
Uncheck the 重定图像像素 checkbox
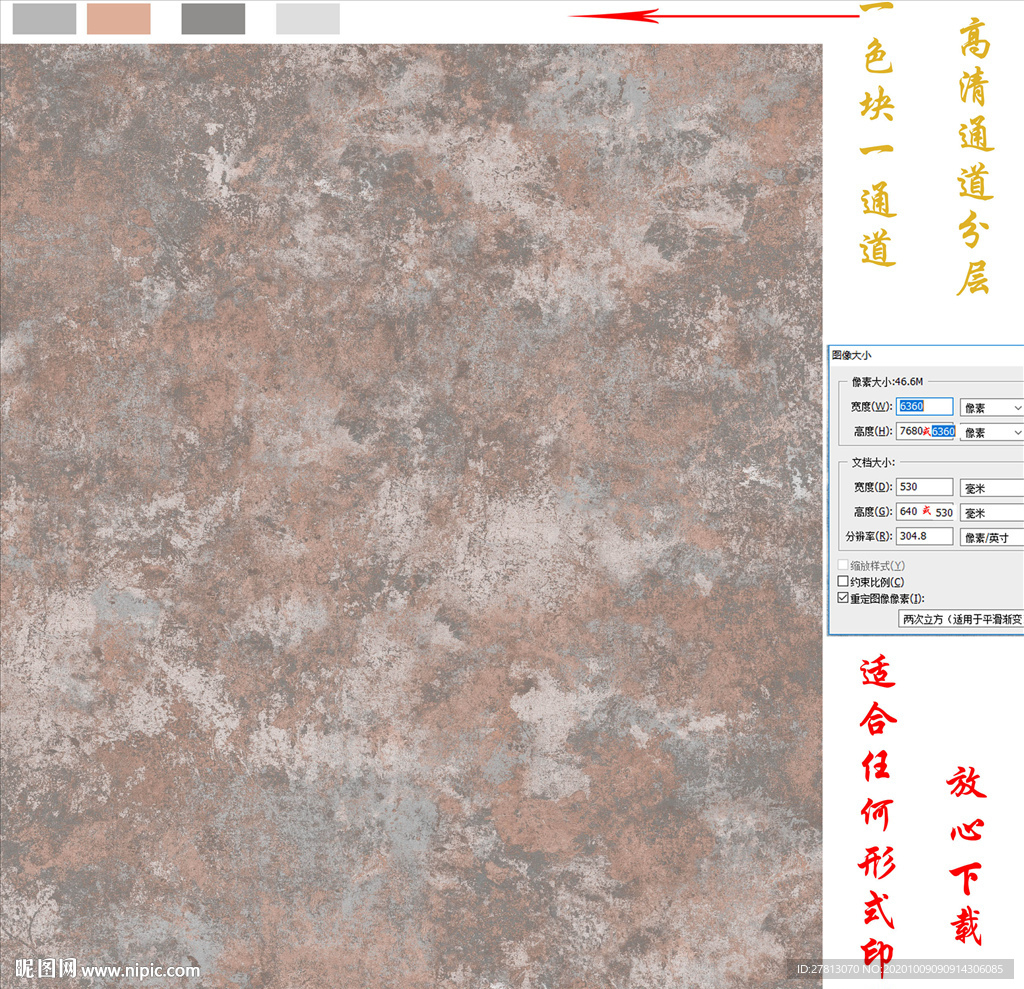pyautogui.click(x=843, y=598)
